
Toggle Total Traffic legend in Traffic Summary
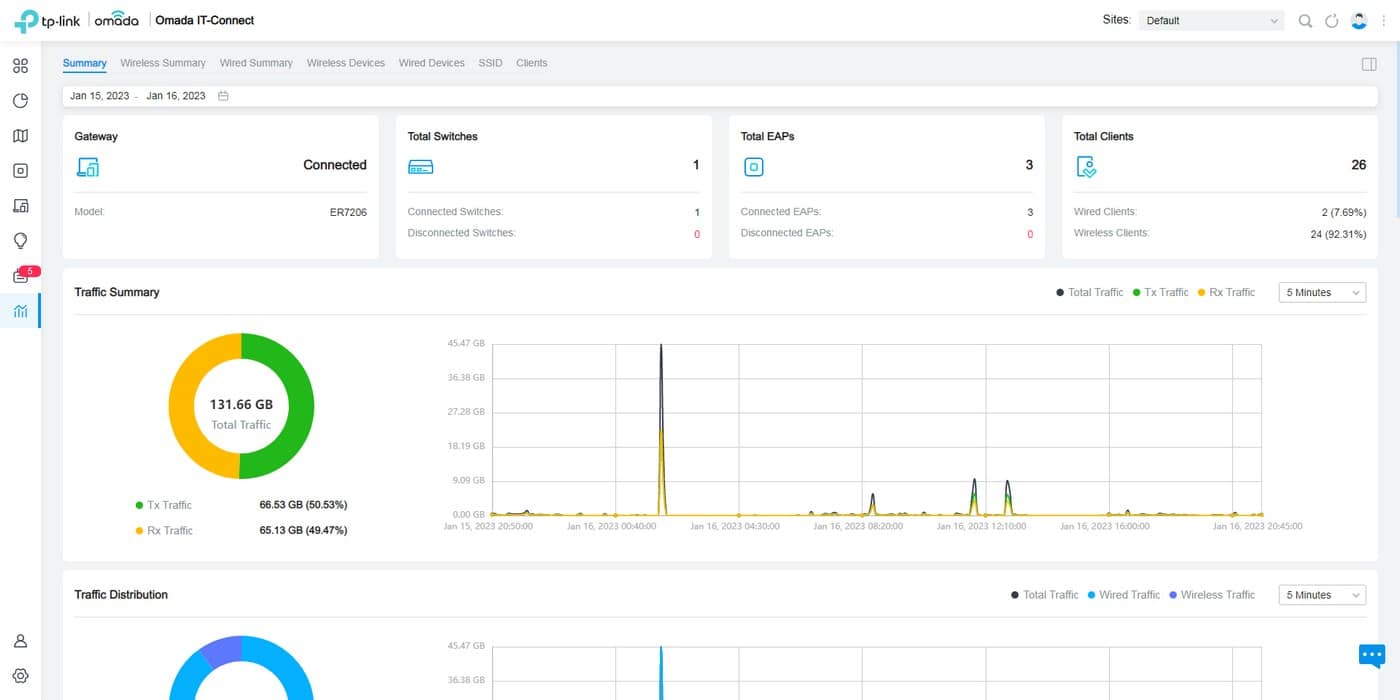[1089, 292]
